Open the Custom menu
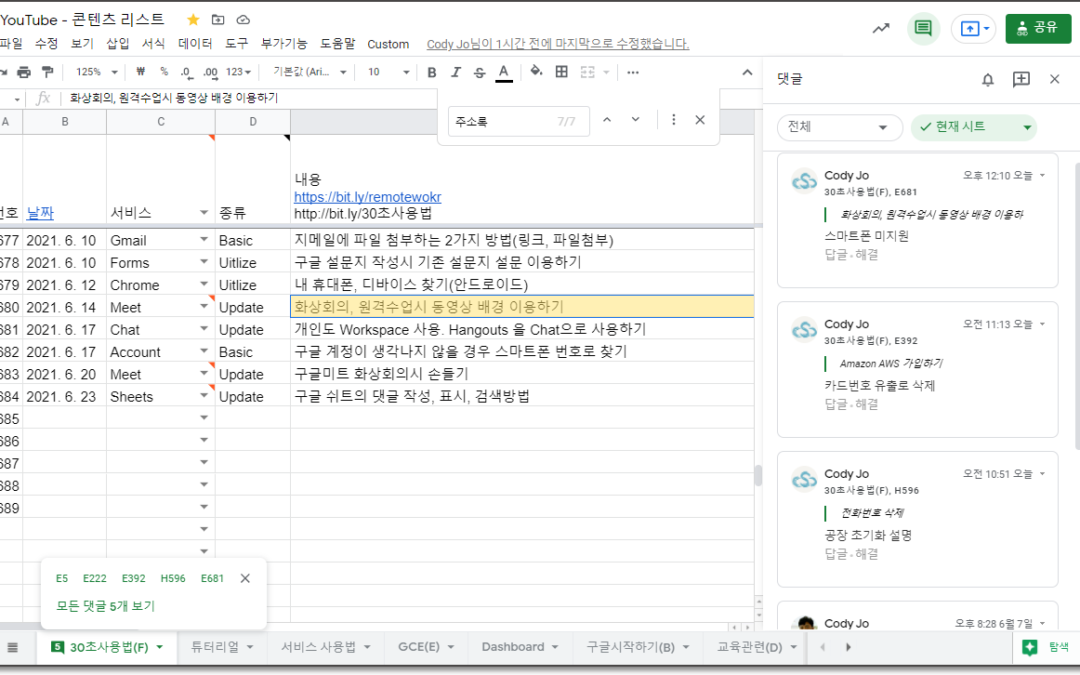Screen dimensions: 1080x675 [388, 44]
